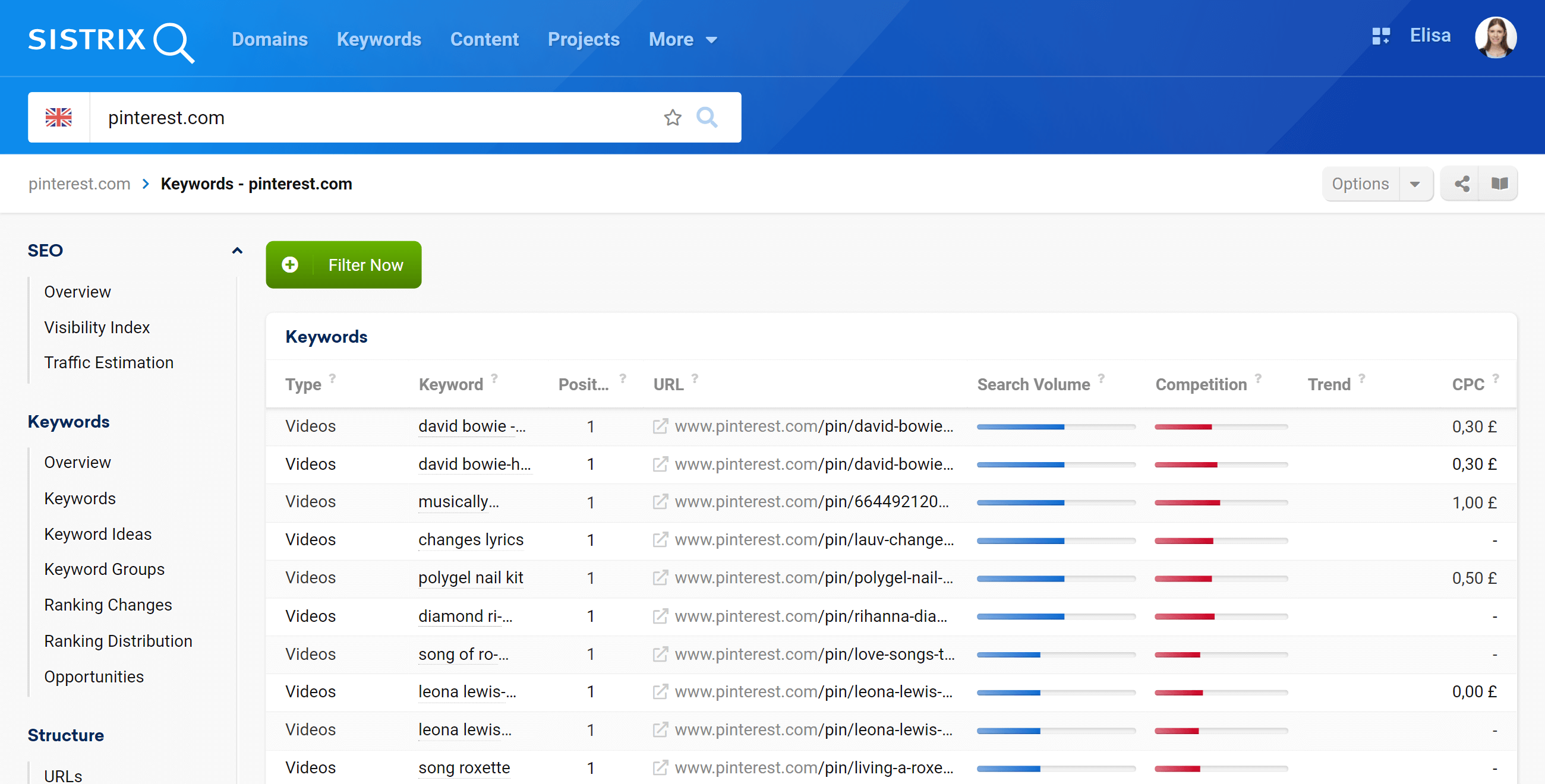The image size is (1545, 784).
Task: Open the handbook book icon
Action: point(1499,184)
